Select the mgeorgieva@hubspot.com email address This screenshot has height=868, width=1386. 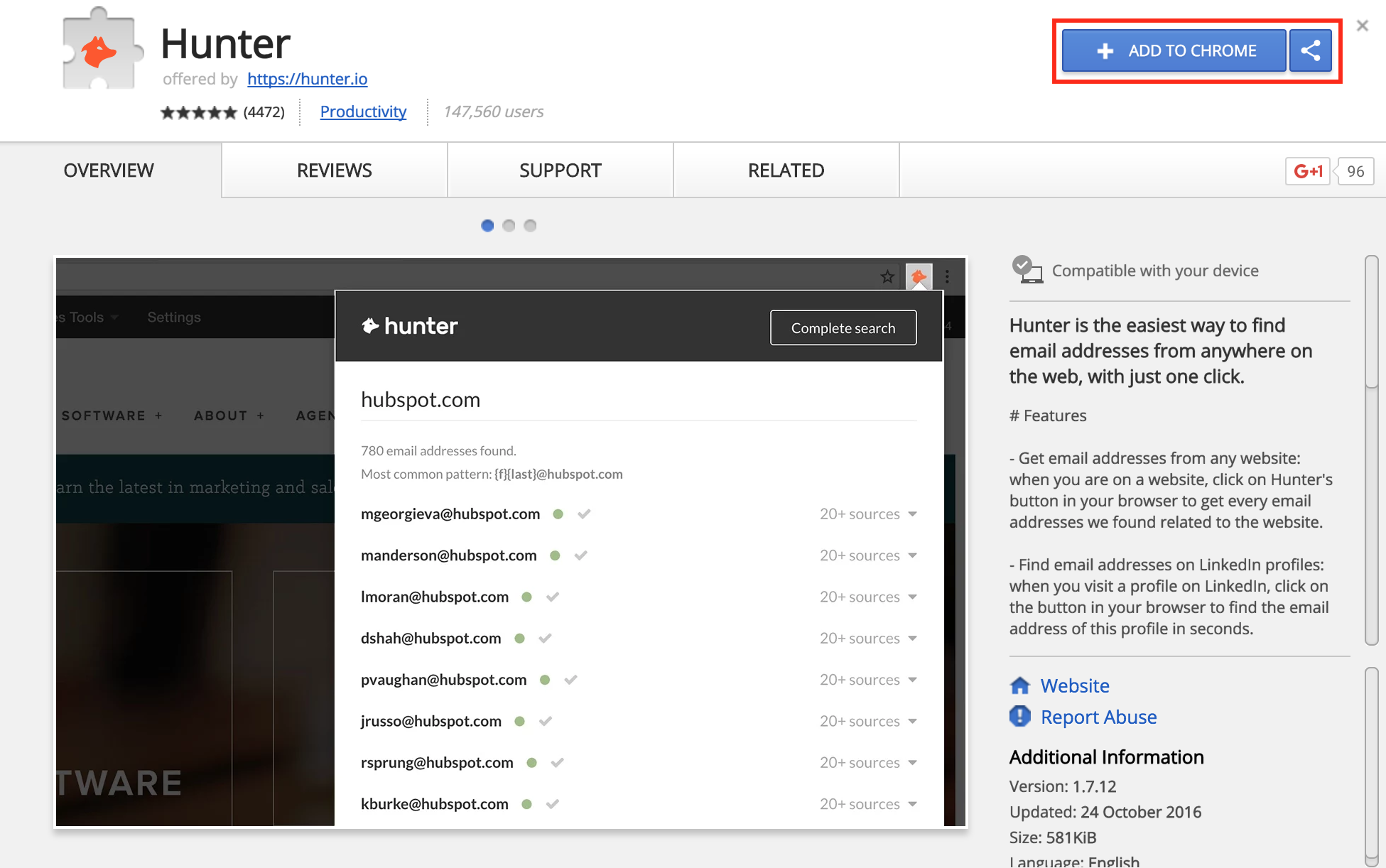coord(450,514)
